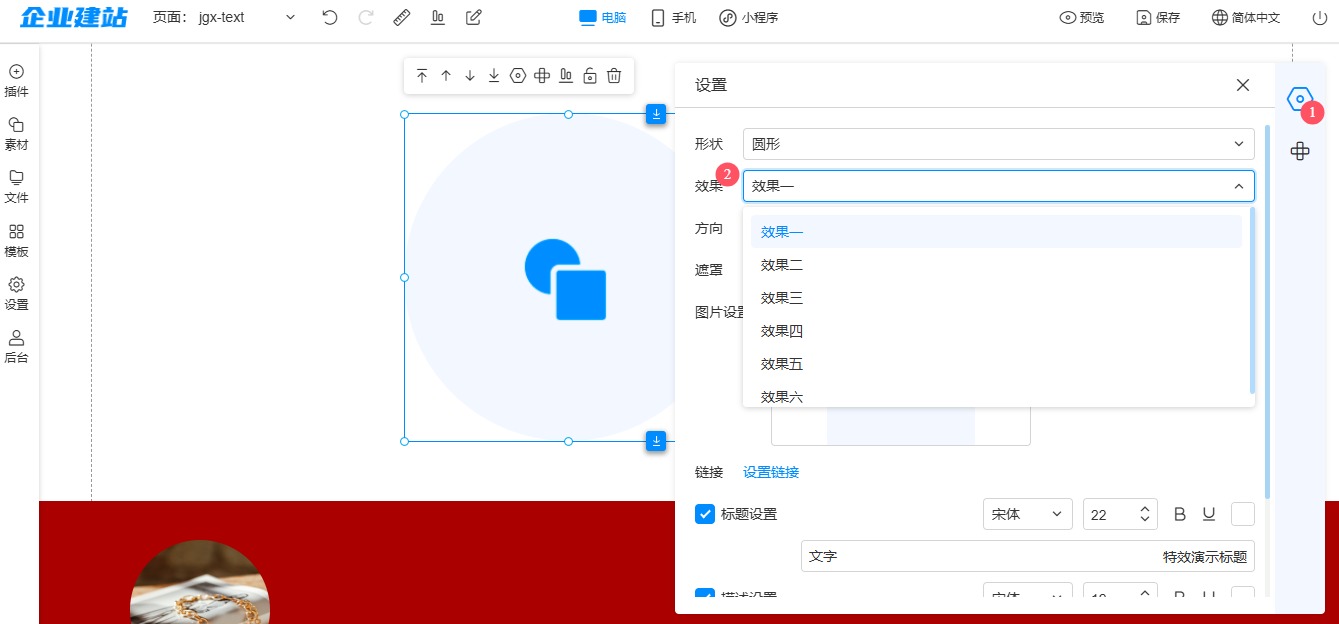Viewport: 1339px width, 624px height.
Task: Open the title color swatch
Action: pos(1243,514)
